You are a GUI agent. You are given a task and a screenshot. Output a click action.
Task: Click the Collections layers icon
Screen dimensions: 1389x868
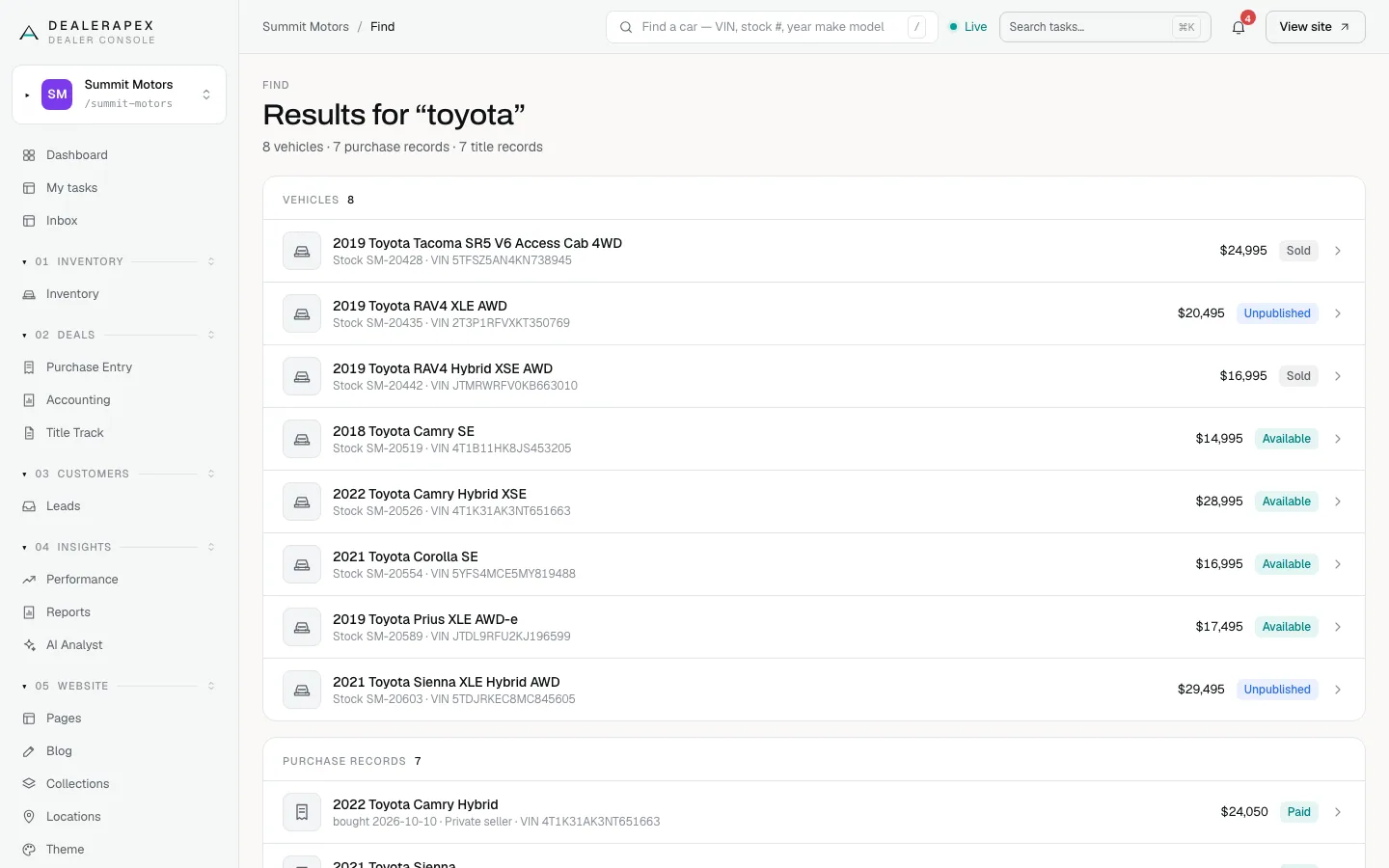tap(29, 784)
